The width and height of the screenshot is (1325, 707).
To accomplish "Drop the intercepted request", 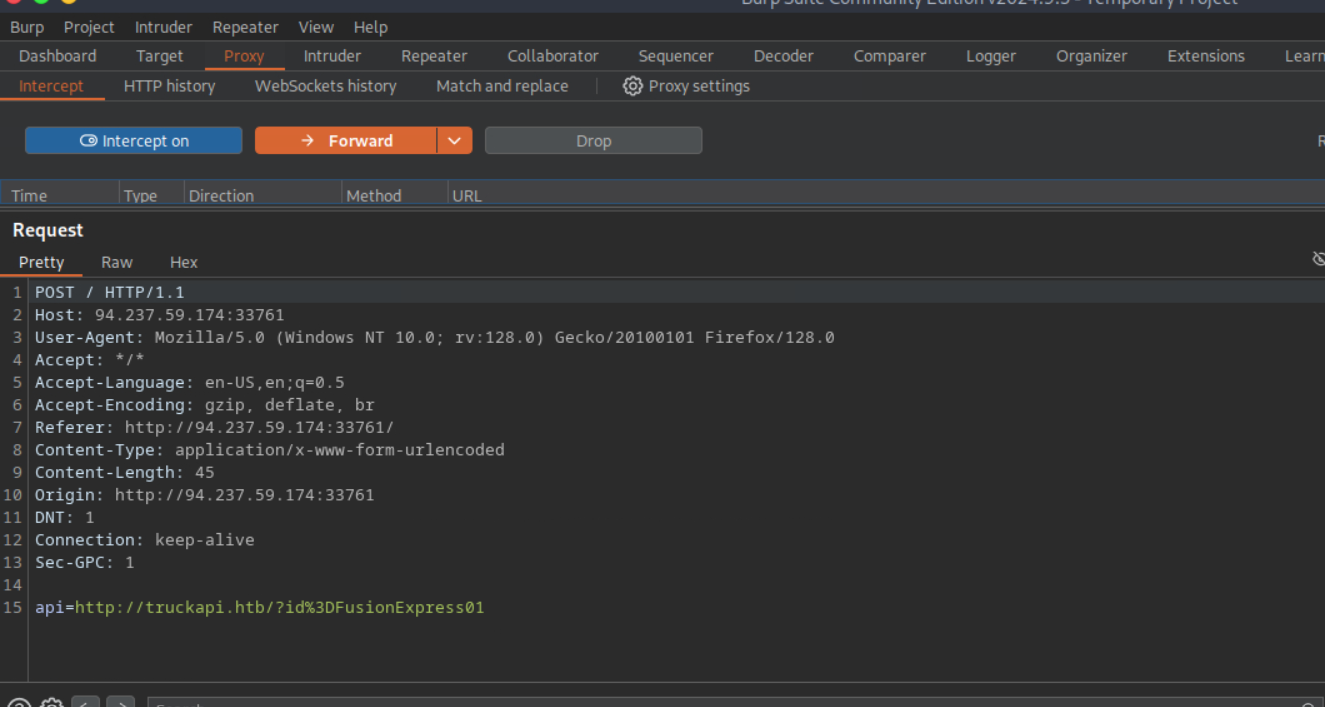I will 593,141.
